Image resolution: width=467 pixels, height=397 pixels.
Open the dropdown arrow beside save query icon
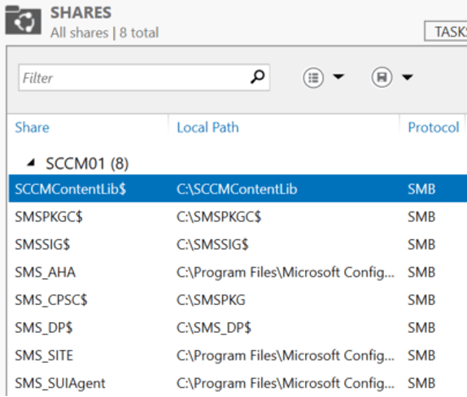coord(407,77)
